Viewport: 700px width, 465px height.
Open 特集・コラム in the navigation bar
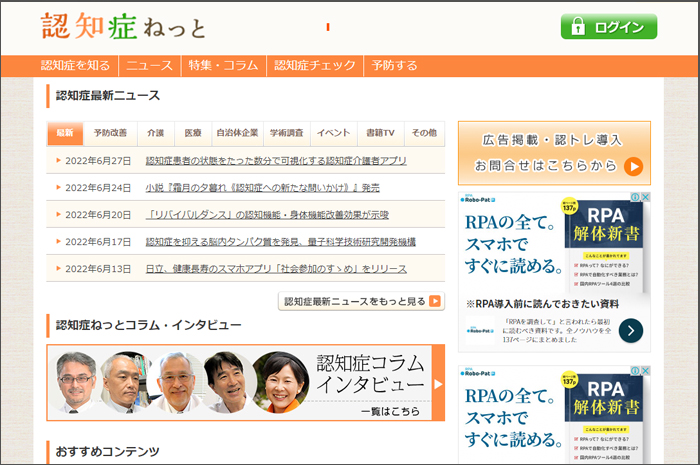[x=223, y=66]
